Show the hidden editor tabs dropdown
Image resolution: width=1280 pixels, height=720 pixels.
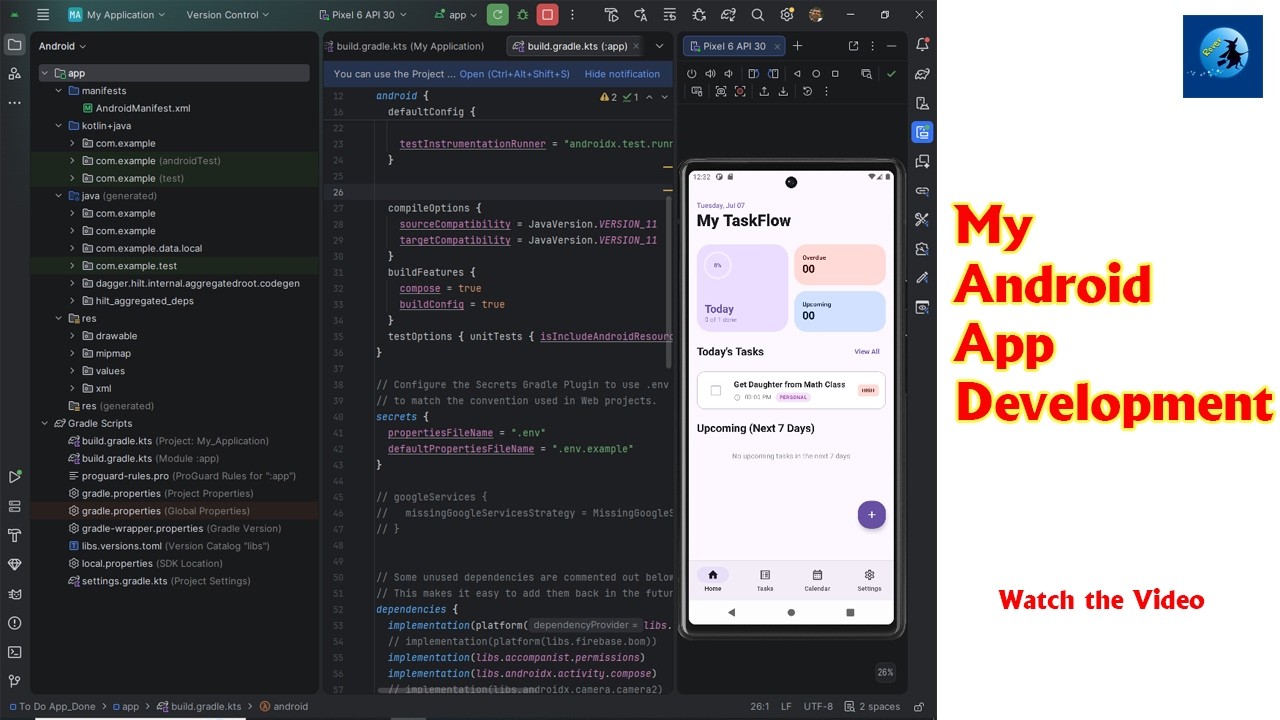659,46
